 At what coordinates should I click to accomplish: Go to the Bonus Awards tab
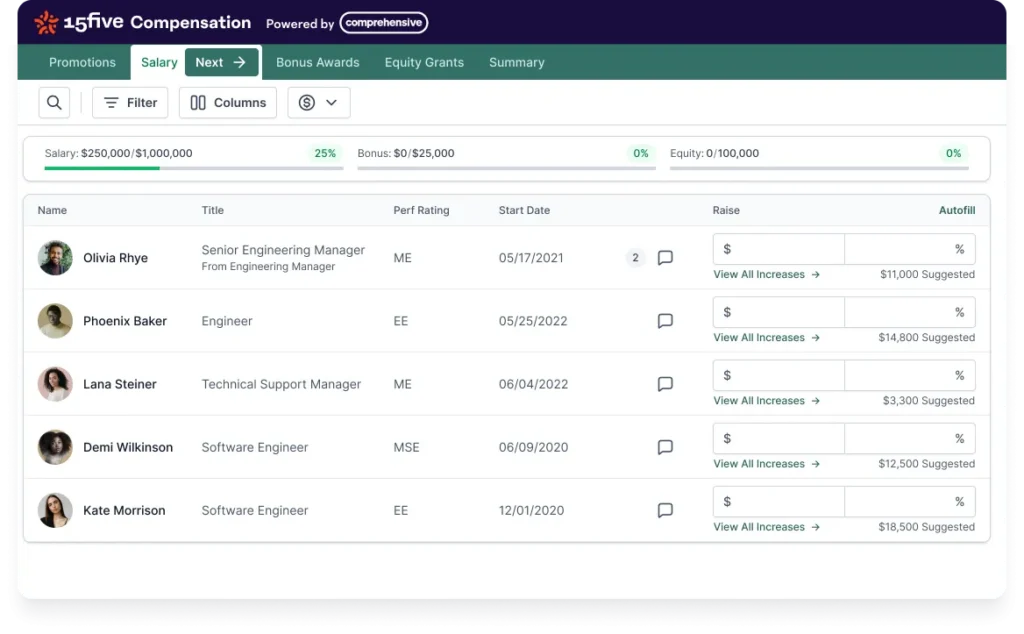point(317,62)
